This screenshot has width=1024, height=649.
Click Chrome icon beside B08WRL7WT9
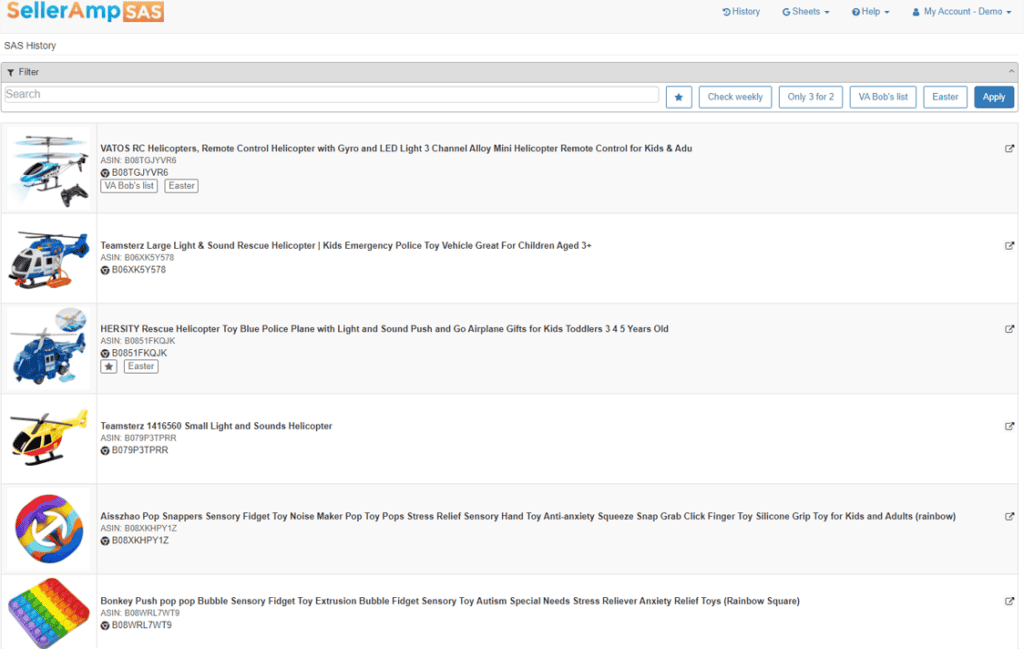[104, 625]
